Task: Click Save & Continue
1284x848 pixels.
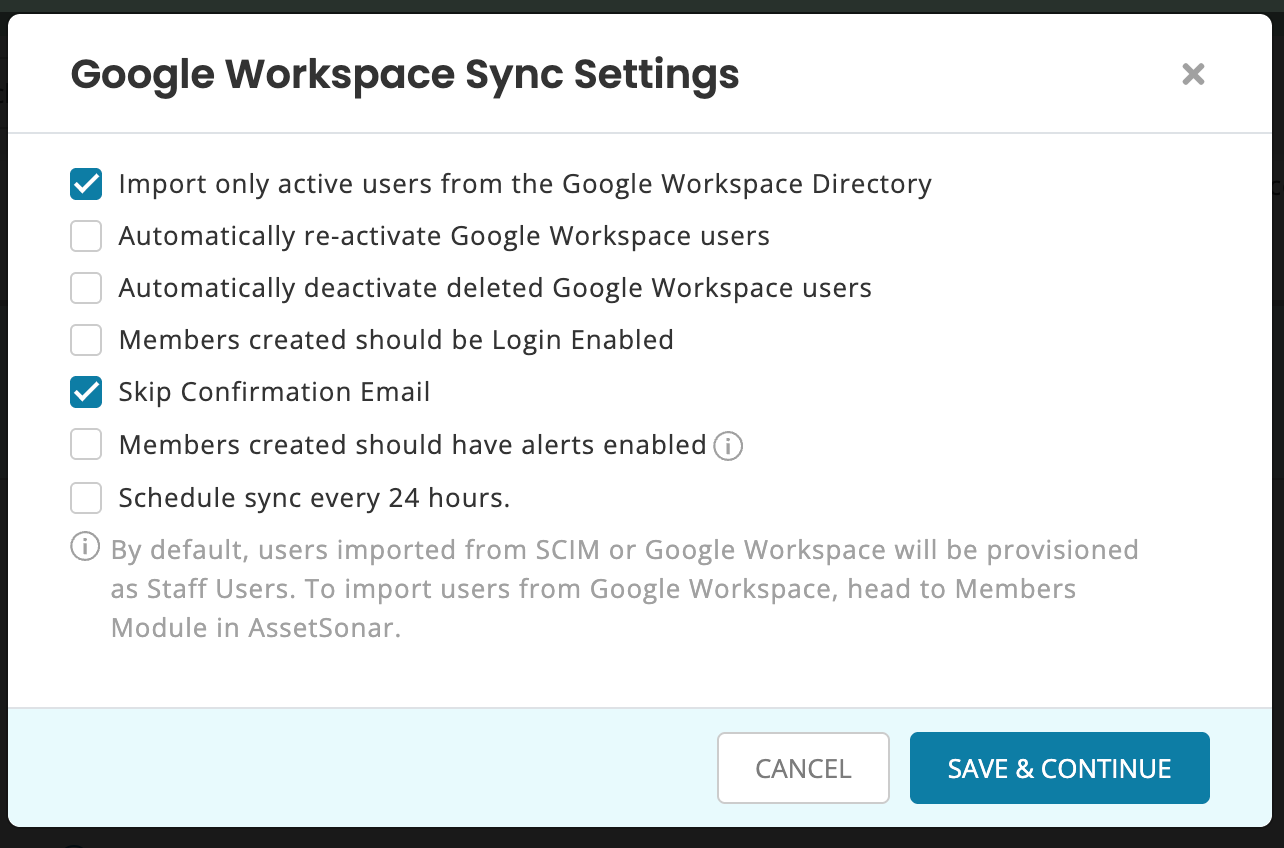Action: [x=1059, y=768]
